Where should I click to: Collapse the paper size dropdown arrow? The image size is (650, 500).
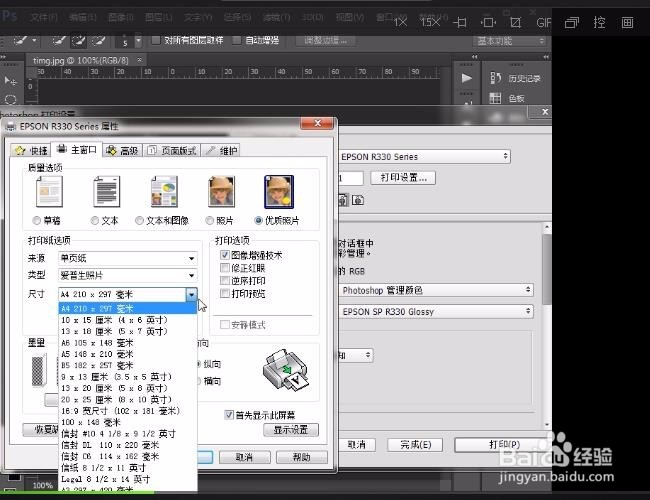[191, 294]
